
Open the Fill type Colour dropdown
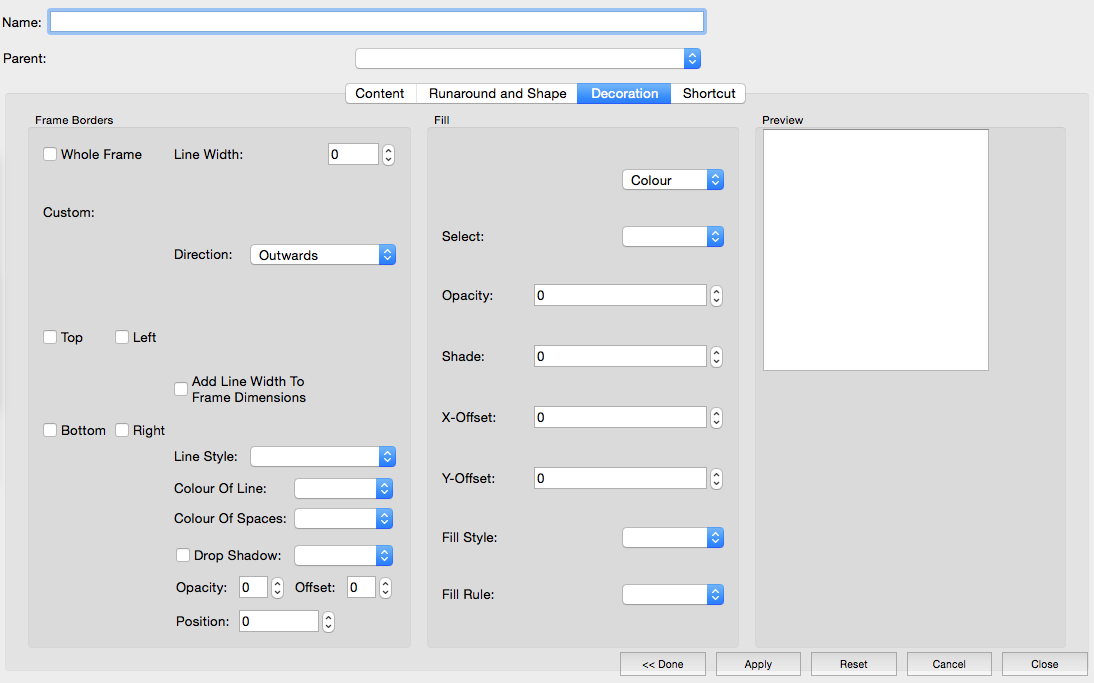(x=672, y=180)
